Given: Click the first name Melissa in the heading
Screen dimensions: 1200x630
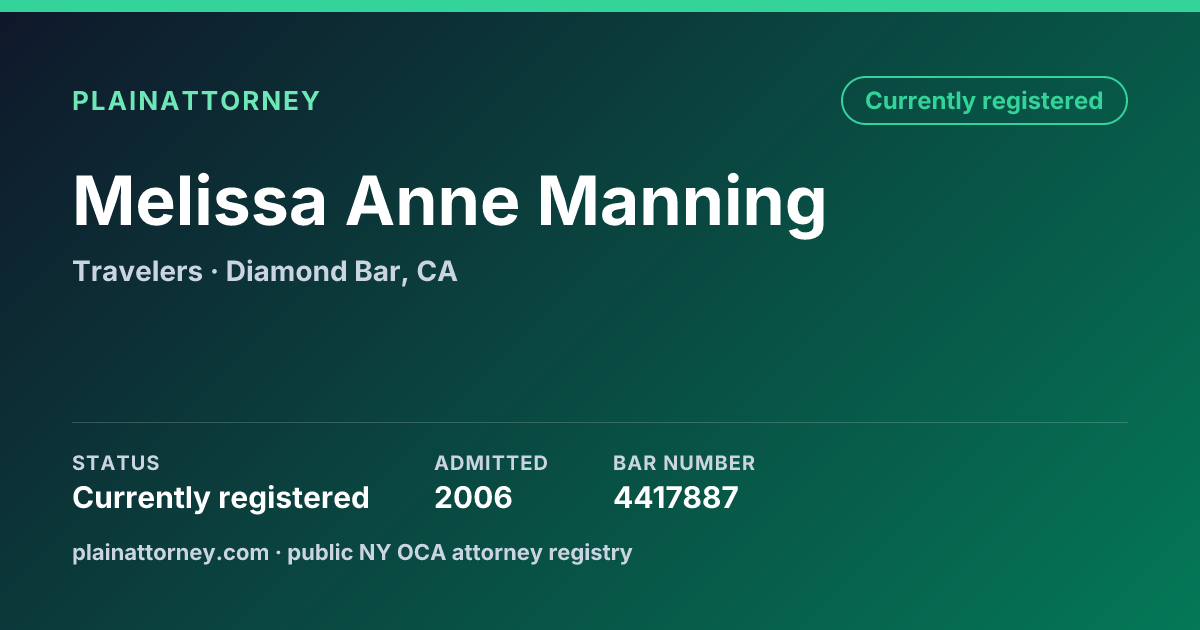Looking at the screenshot, I should pyautogui.click(x=200, y=201).
